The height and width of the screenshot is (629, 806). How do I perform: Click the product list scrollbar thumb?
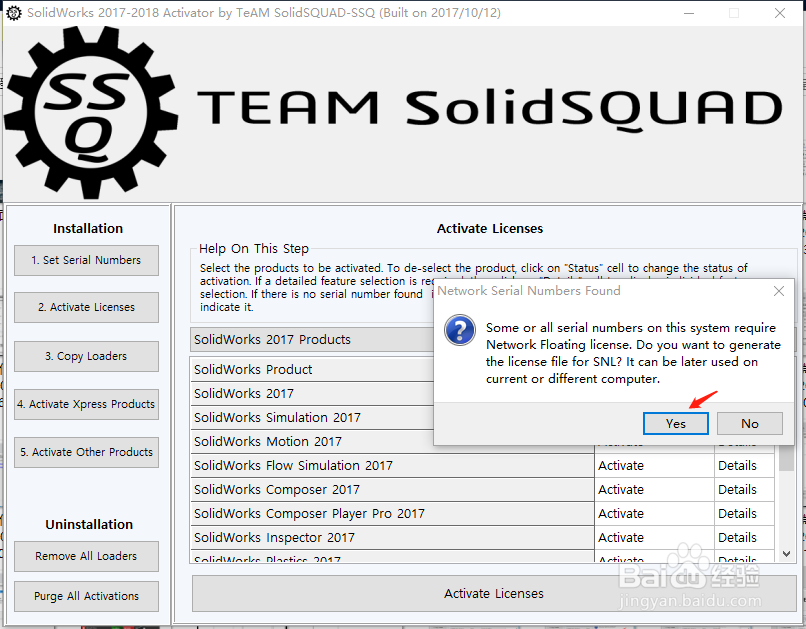point(786,457)
